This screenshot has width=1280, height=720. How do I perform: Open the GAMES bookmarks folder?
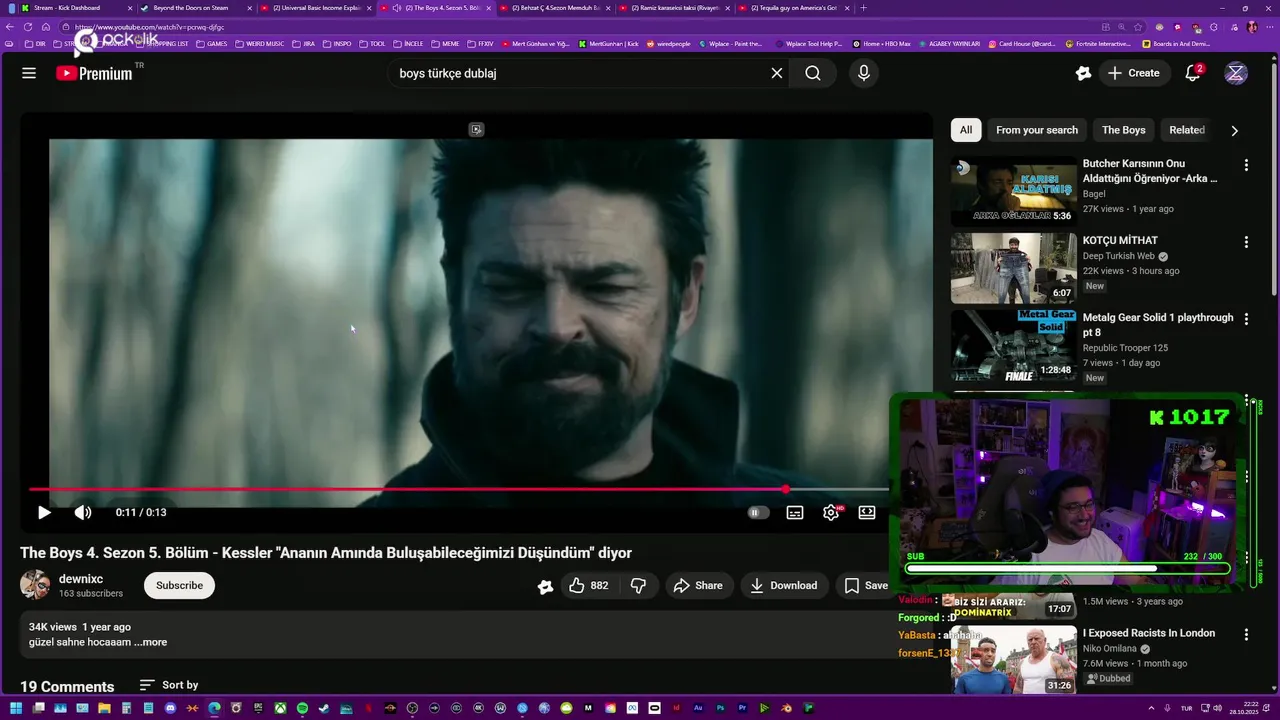click(212, 44)
